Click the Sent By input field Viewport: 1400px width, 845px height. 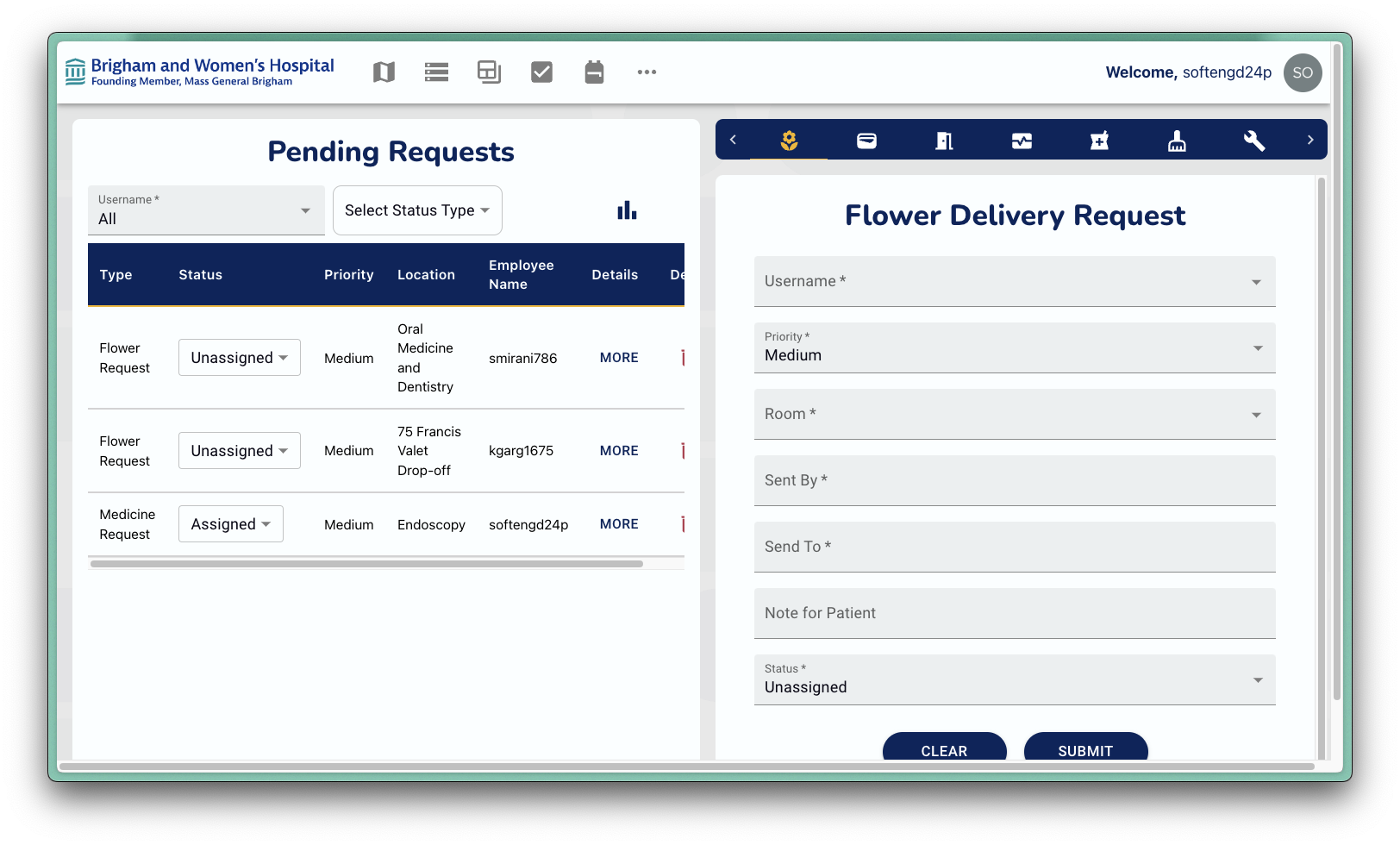tap(1014, 480)
